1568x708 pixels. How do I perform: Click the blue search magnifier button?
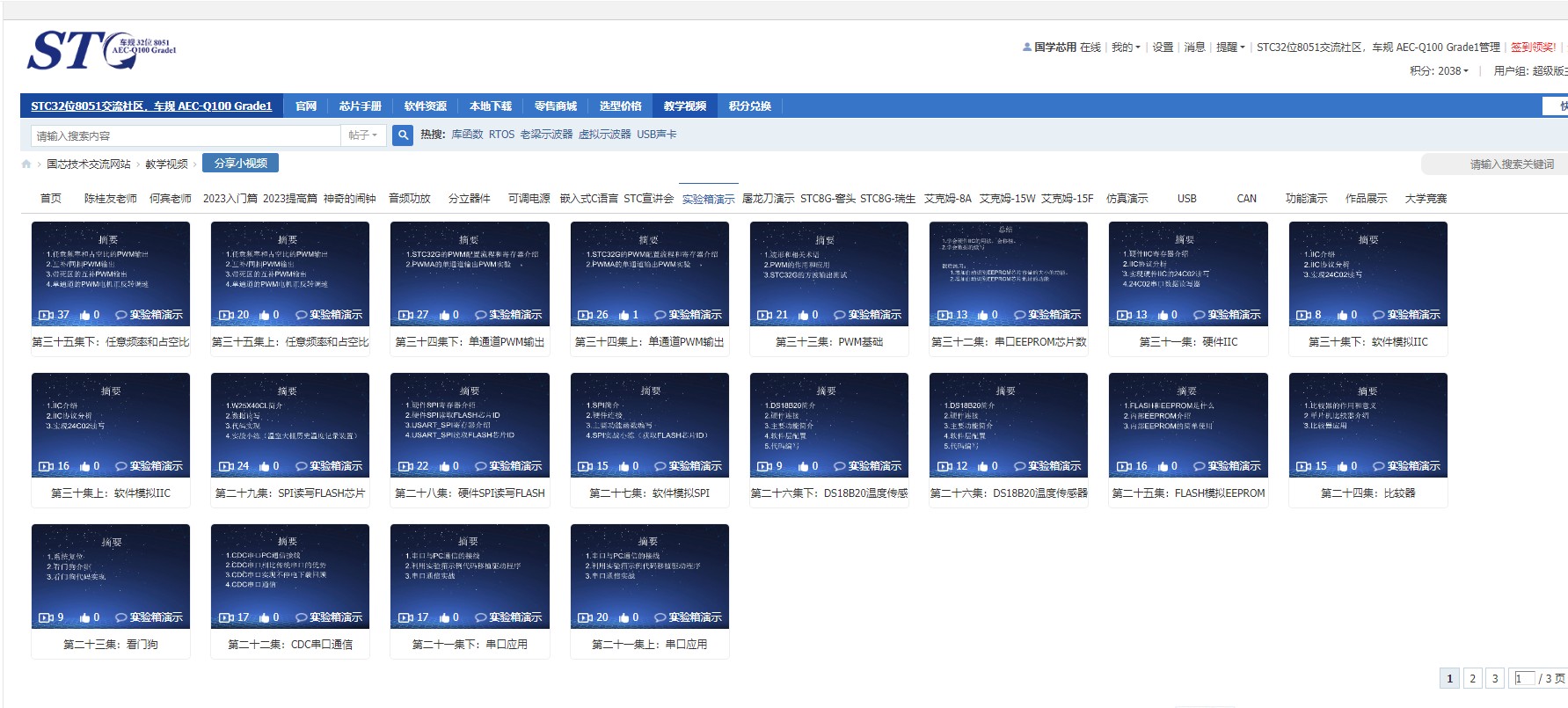(x=403, y=135)
